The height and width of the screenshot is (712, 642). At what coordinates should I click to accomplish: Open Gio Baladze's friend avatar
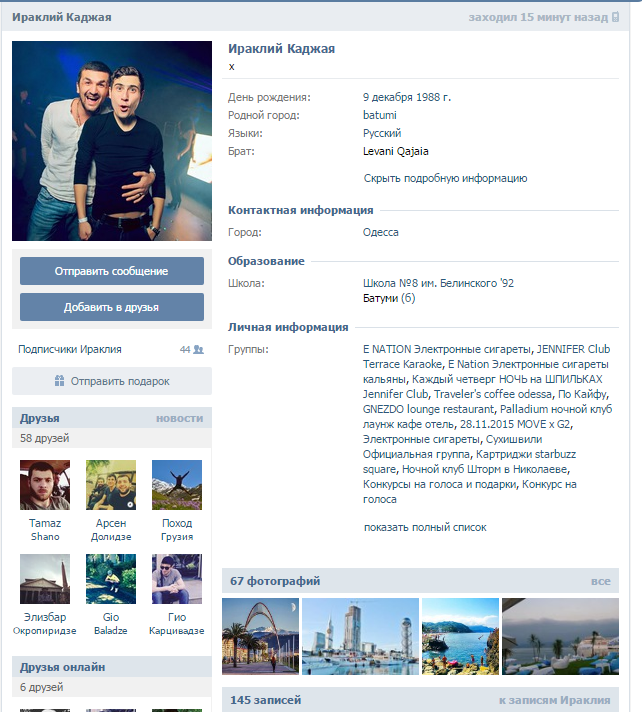point(111,579)
